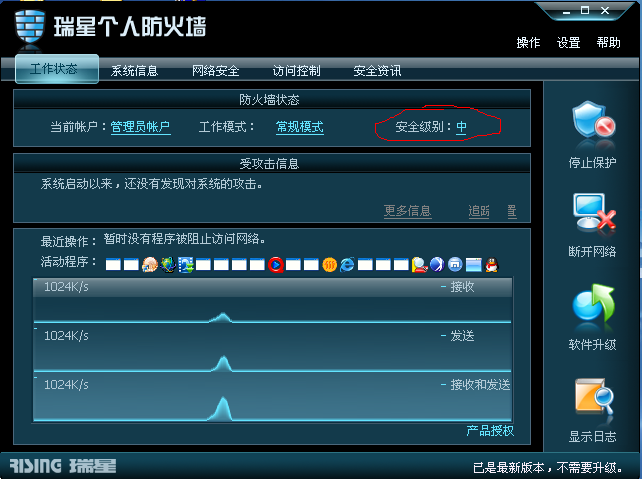Viewport: 642px width, 479px height.
Task: Click the RISING 瑞星 logo in footer
Action: (x=63, y=466)
